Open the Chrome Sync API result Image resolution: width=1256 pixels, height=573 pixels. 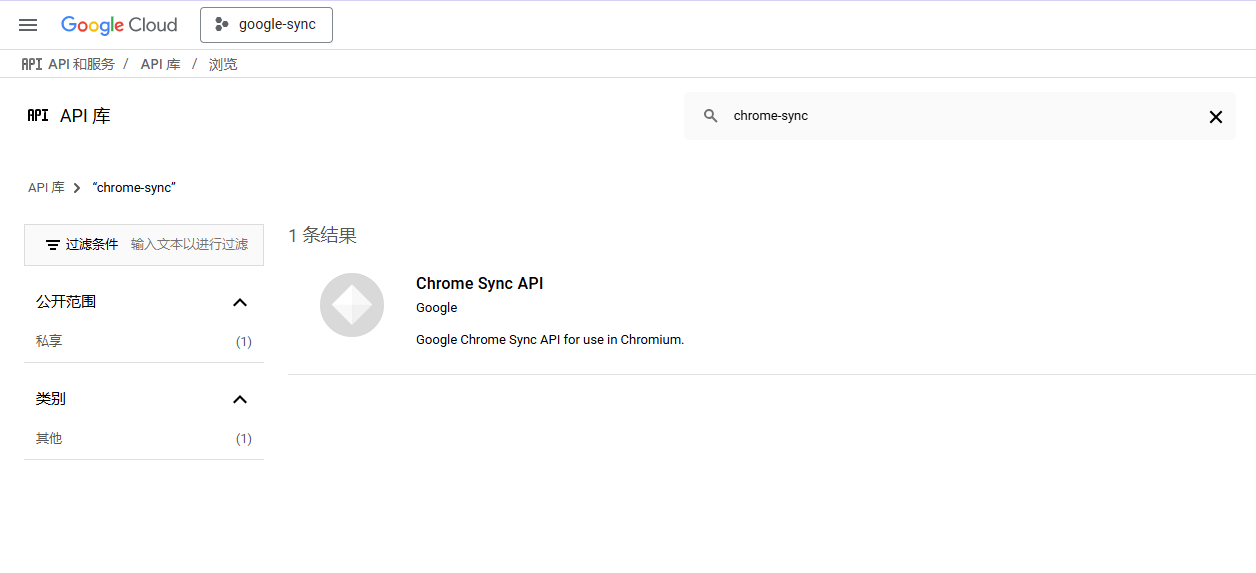pos(480,284)
